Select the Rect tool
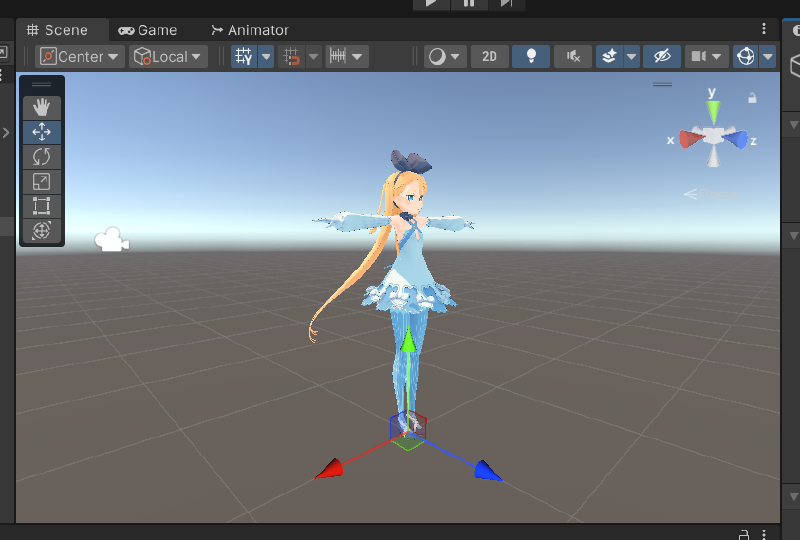 click(42, 206)
